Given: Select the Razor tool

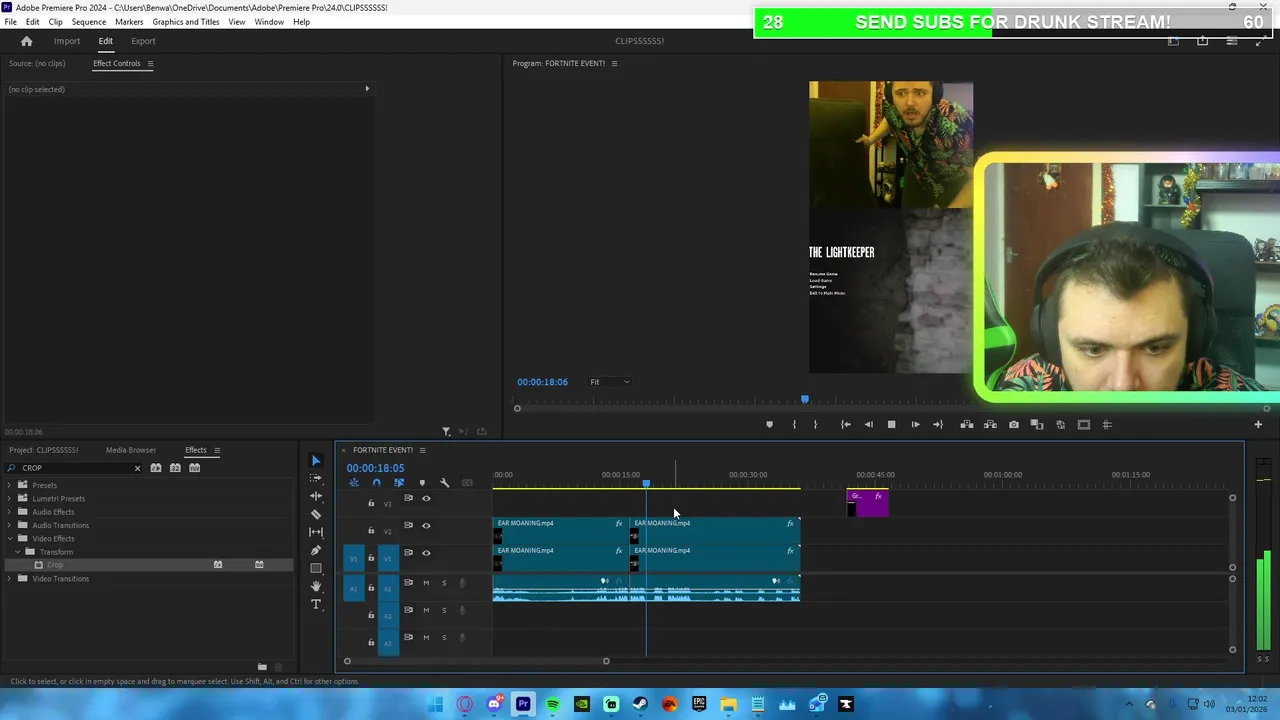Looking at the screenshot, I should [316, 514].
